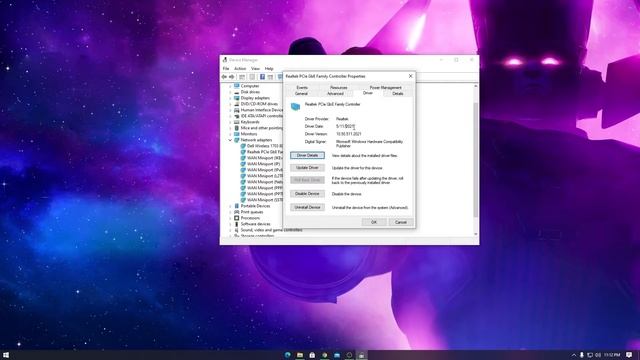Image resolution: width=640 pixels, height=360 pixels.
Task: Click the Display adapters category icon
Action: click(237, 98)
